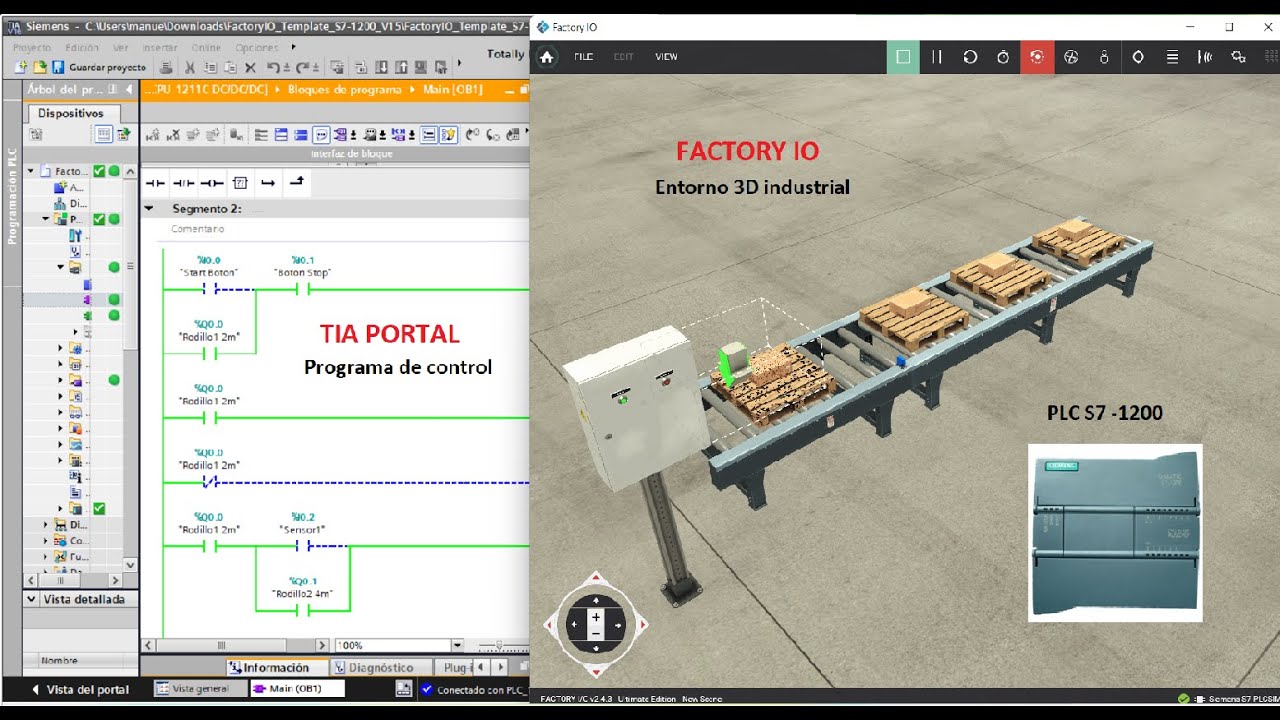Click the Rodillo2 4m contact %Q0.1
The height and width of the screenshot is (720, 1280).
coord(302,610)
